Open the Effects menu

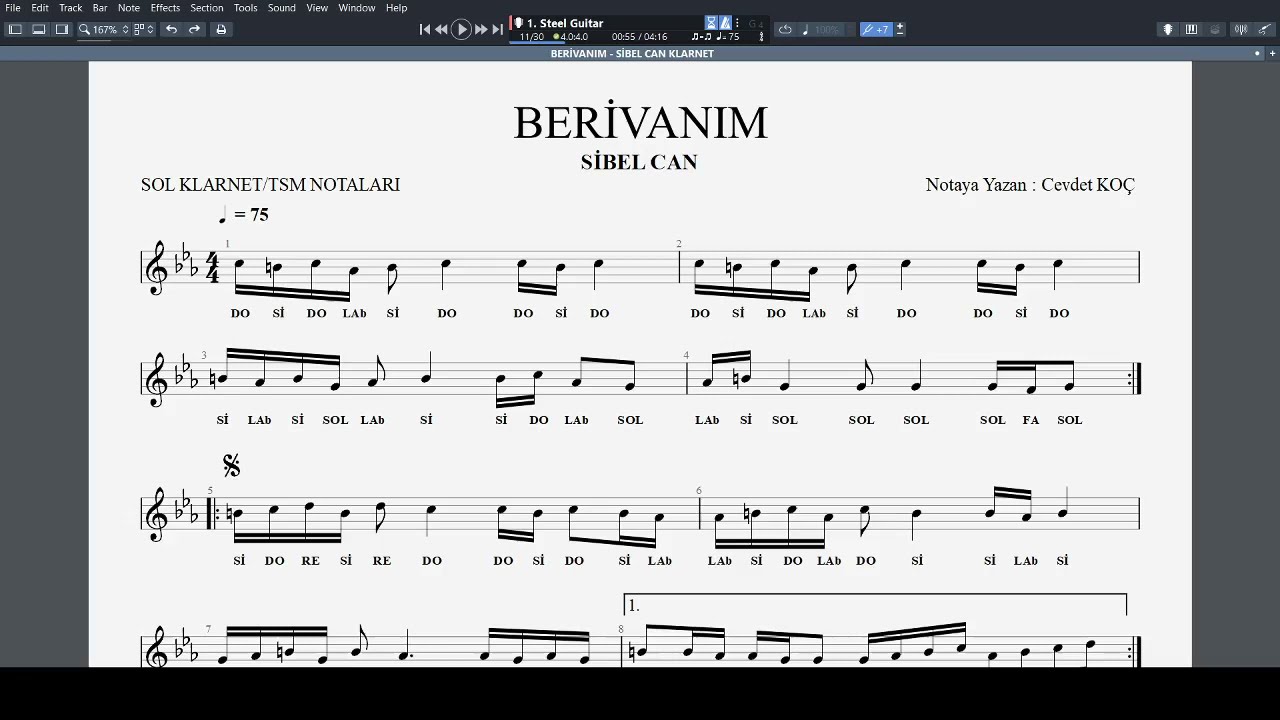coord(165,8)
